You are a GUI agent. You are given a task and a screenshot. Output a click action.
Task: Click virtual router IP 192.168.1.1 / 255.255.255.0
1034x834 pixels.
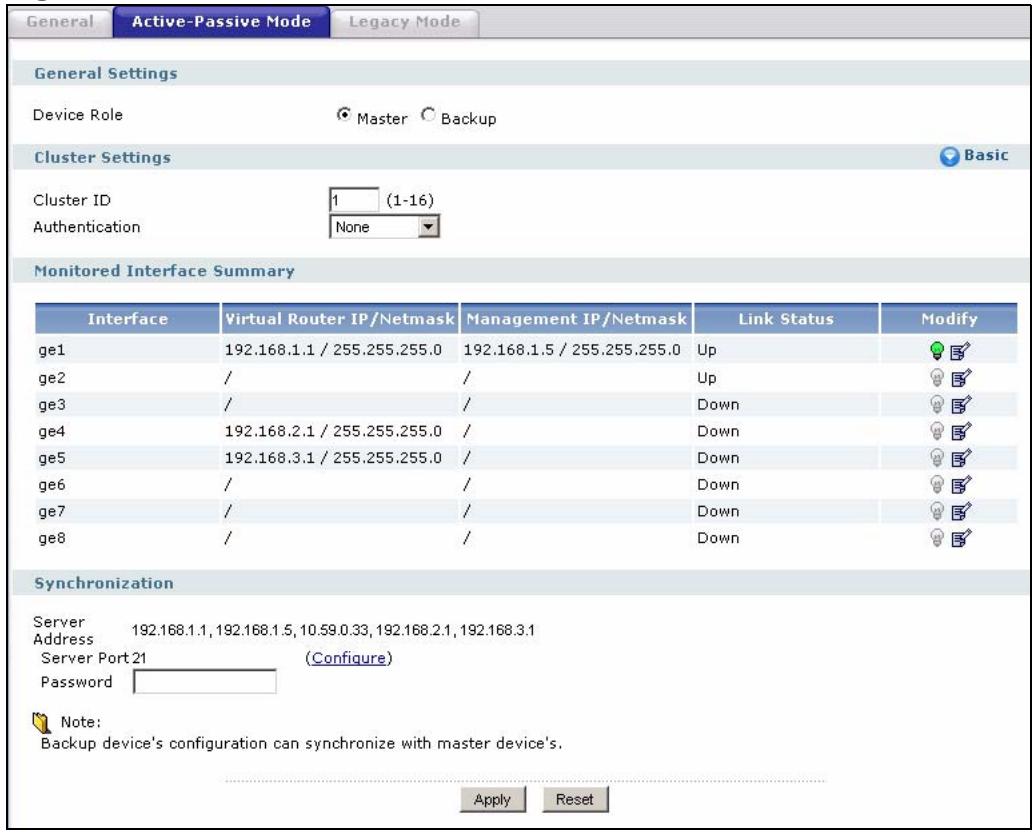333,349
